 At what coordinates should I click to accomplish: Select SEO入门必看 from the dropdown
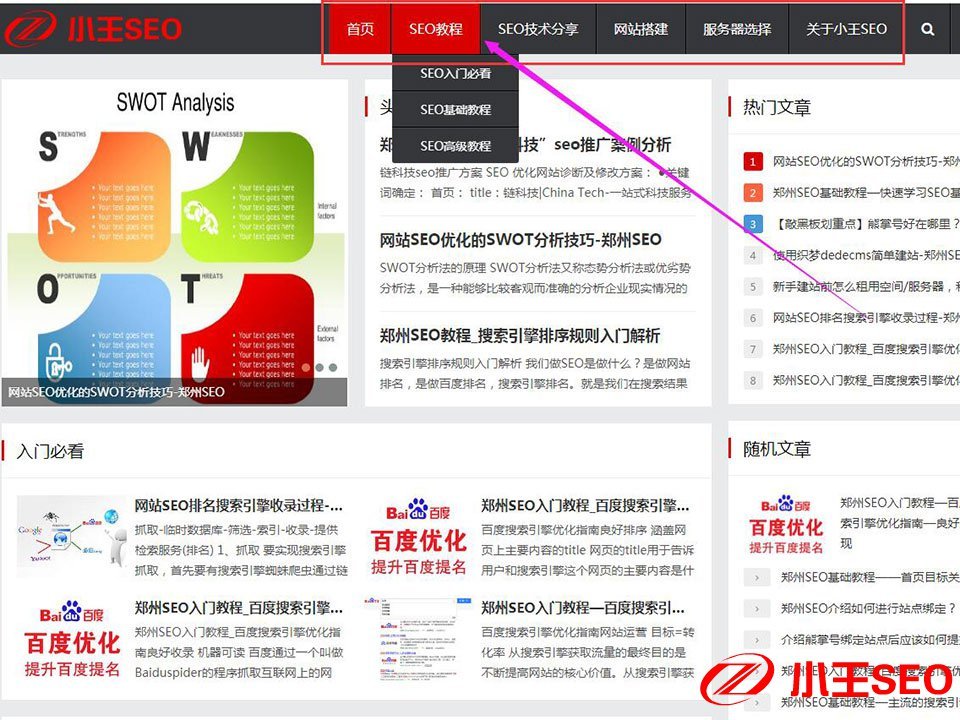coord(456,73)
